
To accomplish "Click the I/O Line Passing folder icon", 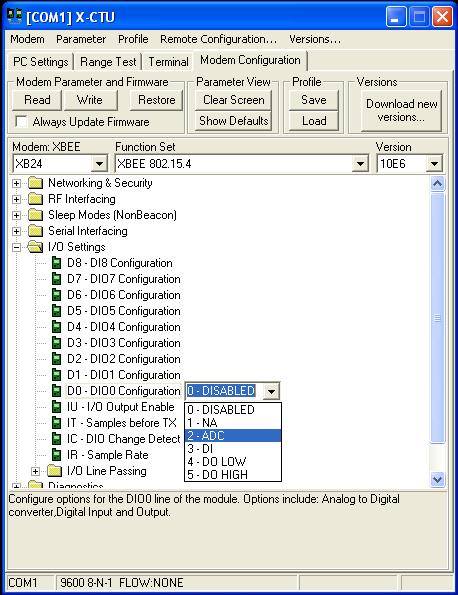I will [x=55, y=471].
